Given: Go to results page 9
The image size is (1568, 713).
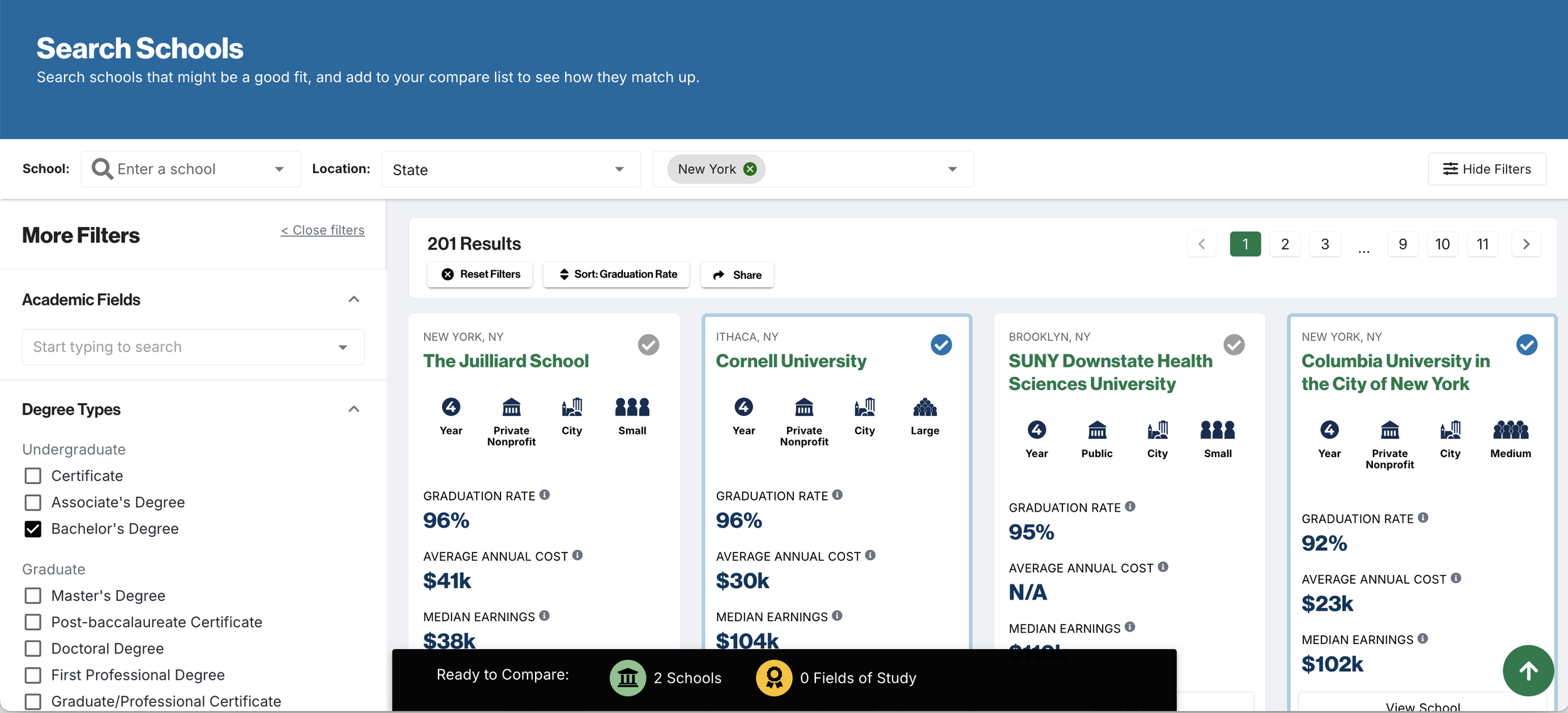Looking at the screenshot, I should [x=1402, y=244].
